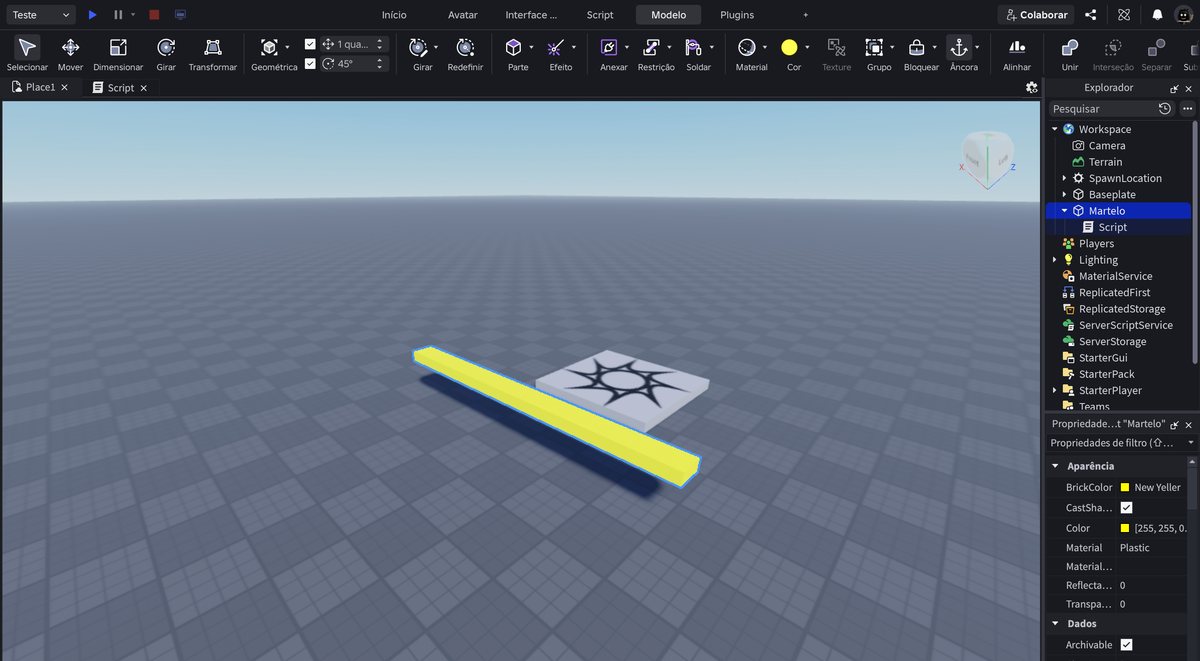Expand the SpawnLocation node
Viewport: 1200px width, 661px height.
pos(1064,178)
